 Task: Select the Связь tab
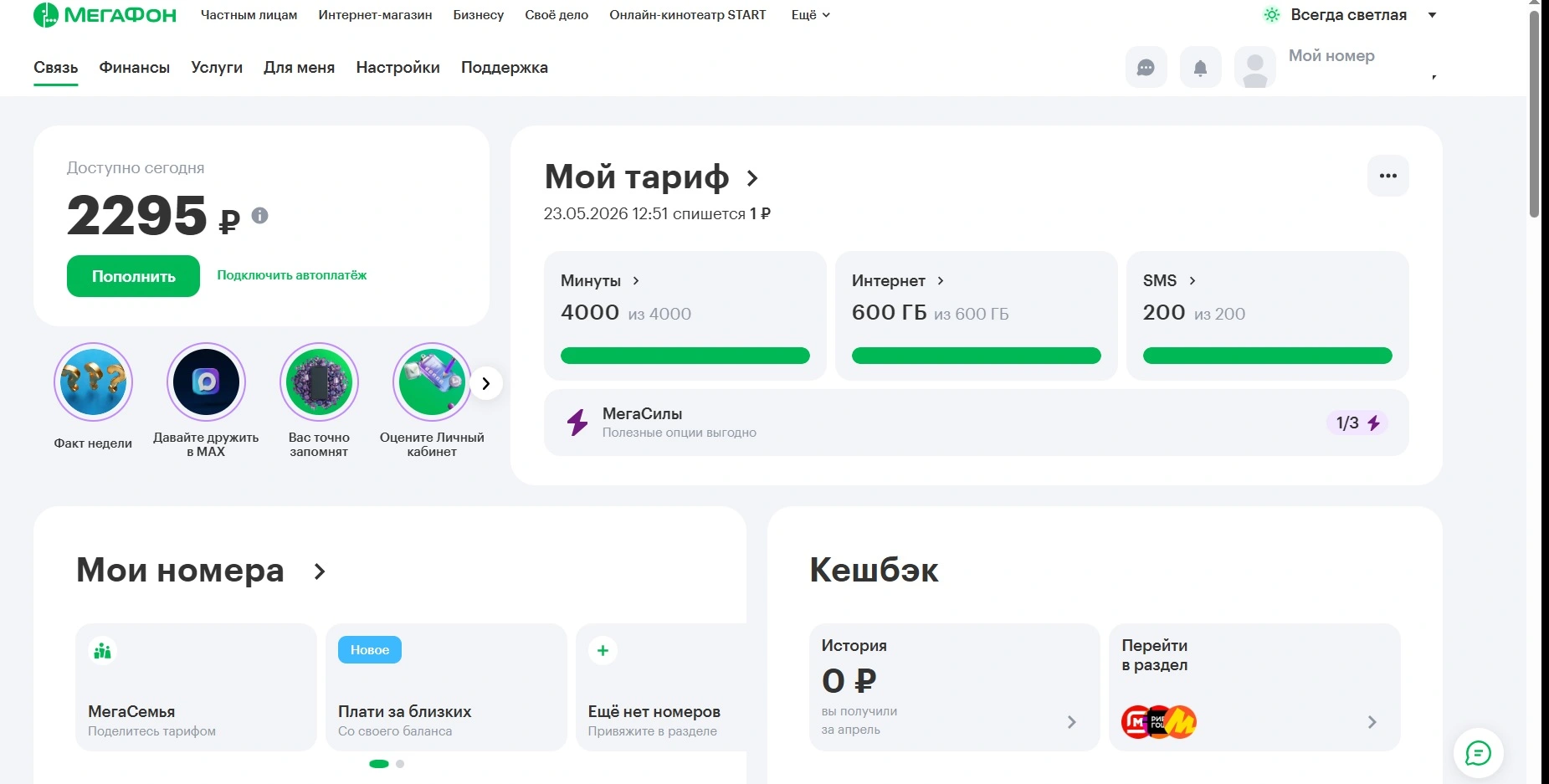[x=56, y=68]
